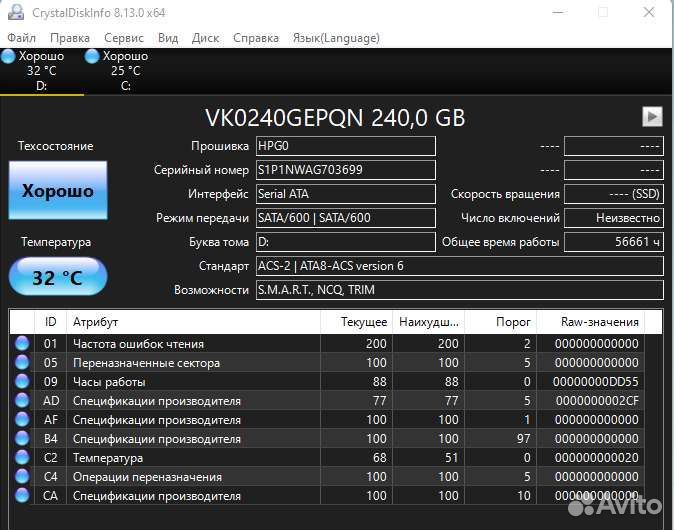Click the Атрибут column header

coord(193,322)
